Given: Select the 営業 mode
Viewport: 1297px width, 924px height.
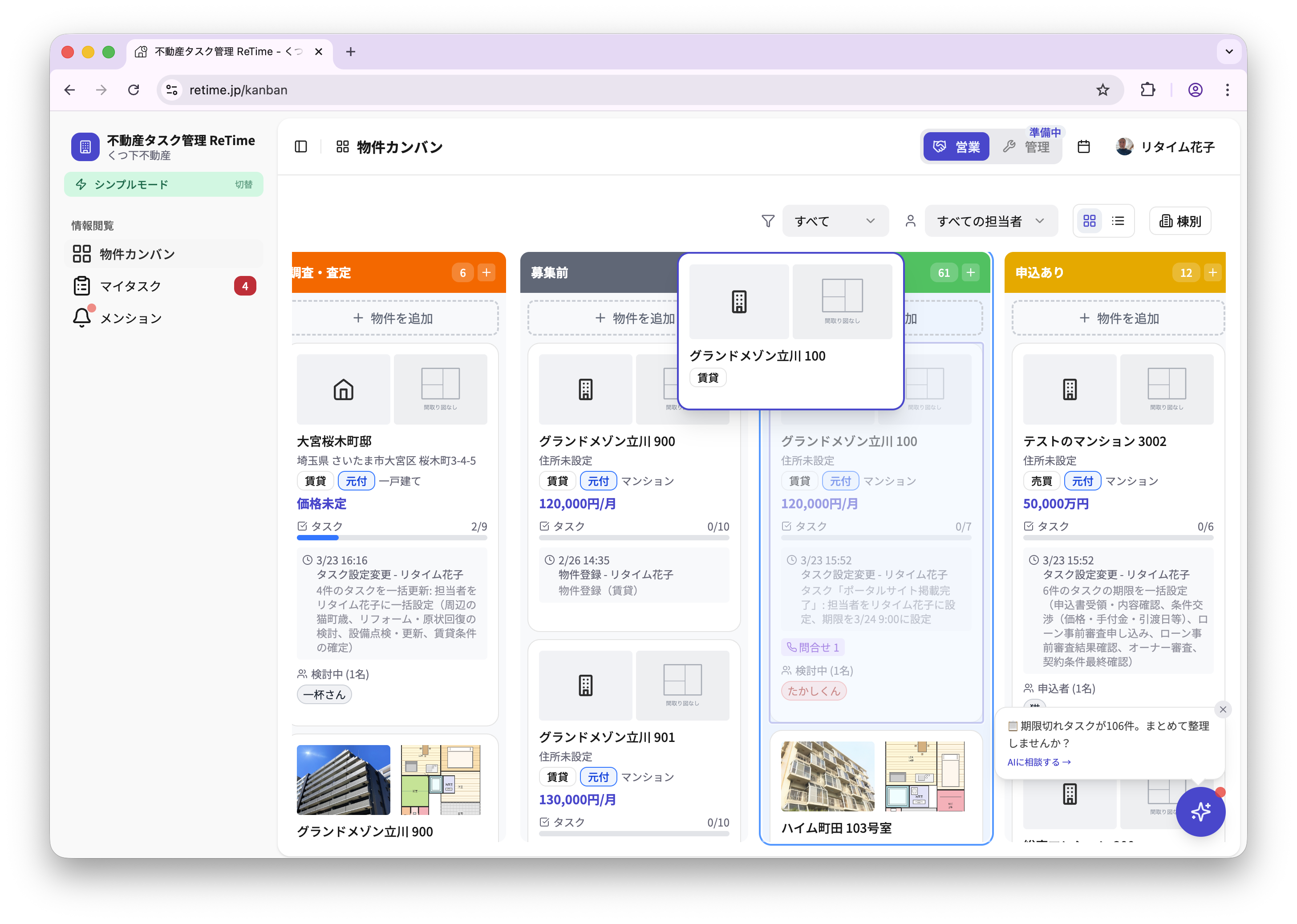Looking at the screenshot, I should click(956, 147).
